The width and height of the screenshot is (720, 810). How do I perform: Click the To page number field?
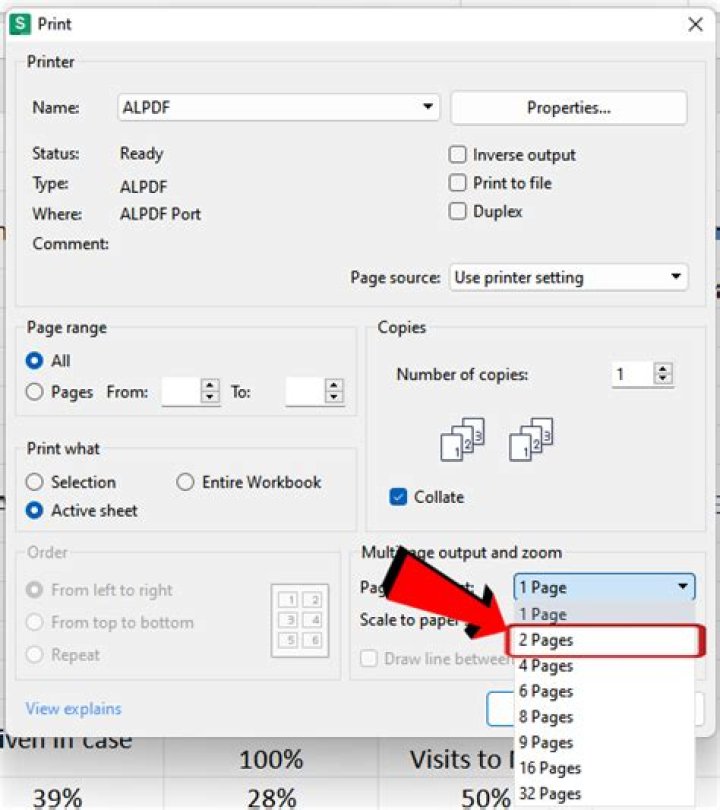pos(305,392)
